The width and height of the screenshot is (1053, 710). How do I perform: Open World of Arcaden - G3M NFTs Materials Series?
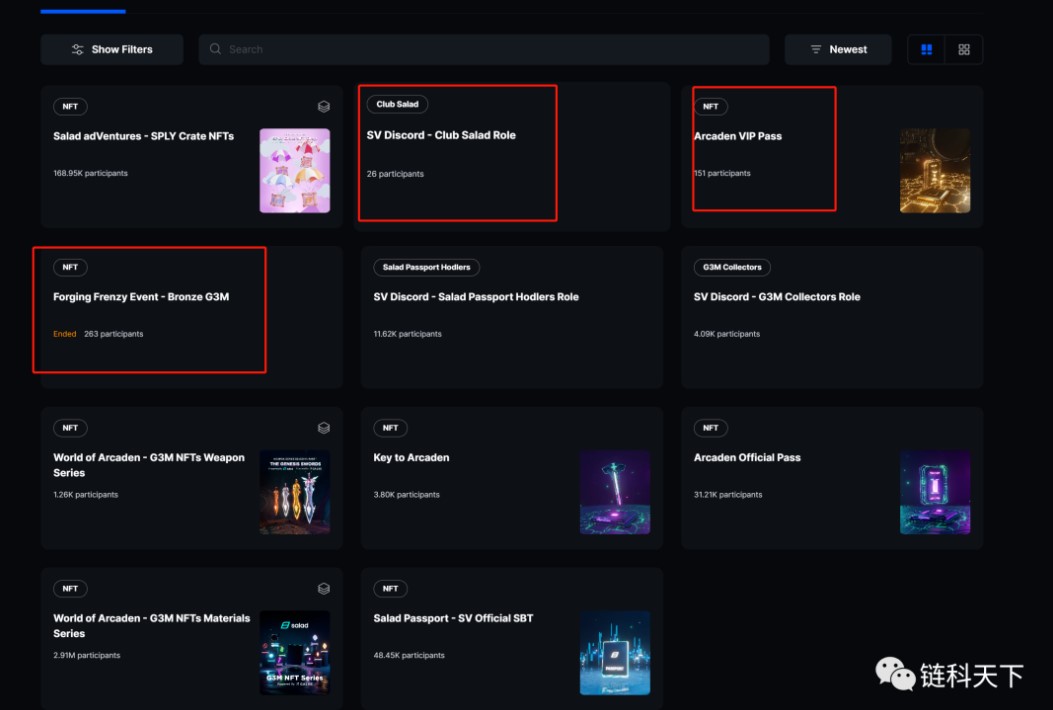click(152, 625)
